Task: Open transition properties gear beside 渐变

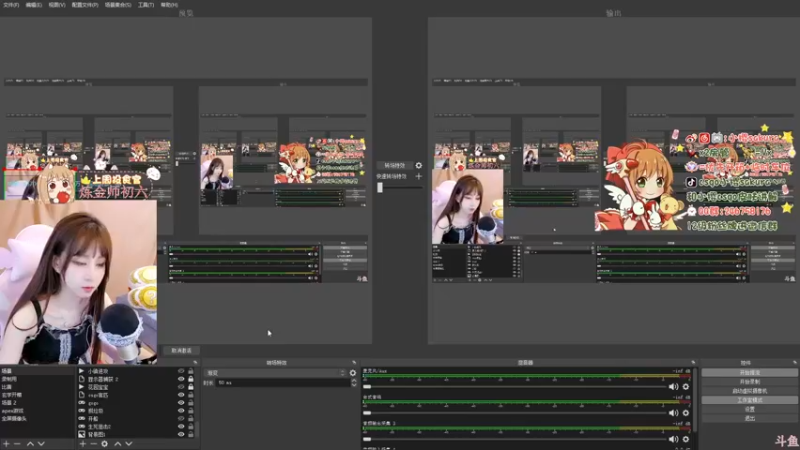Action: 353,373
